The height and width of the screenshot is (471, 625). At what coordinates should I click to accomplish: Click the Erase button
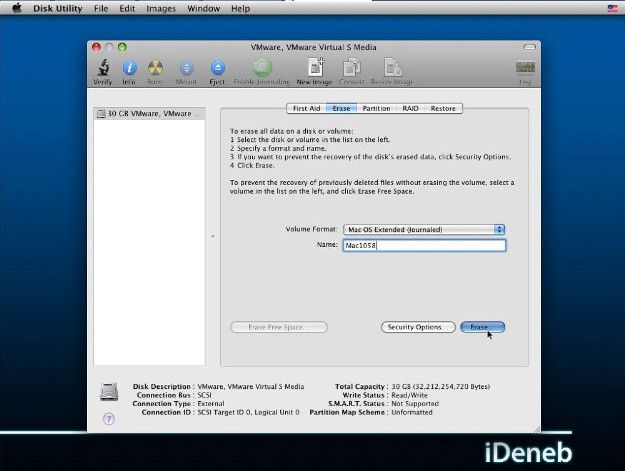(483, 327)
